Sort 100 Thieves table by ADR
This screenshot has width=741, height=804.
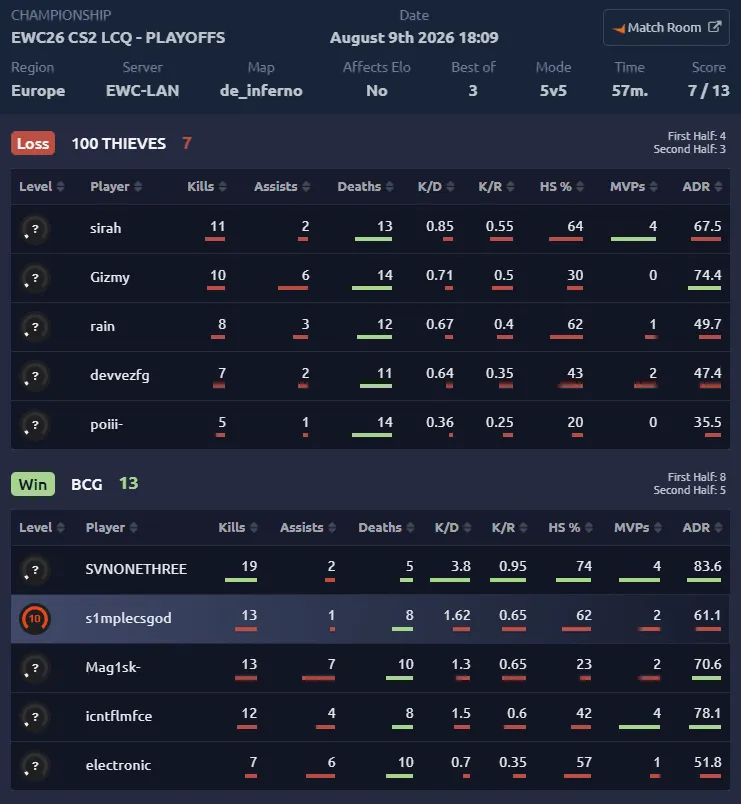(x=703, y=187)
